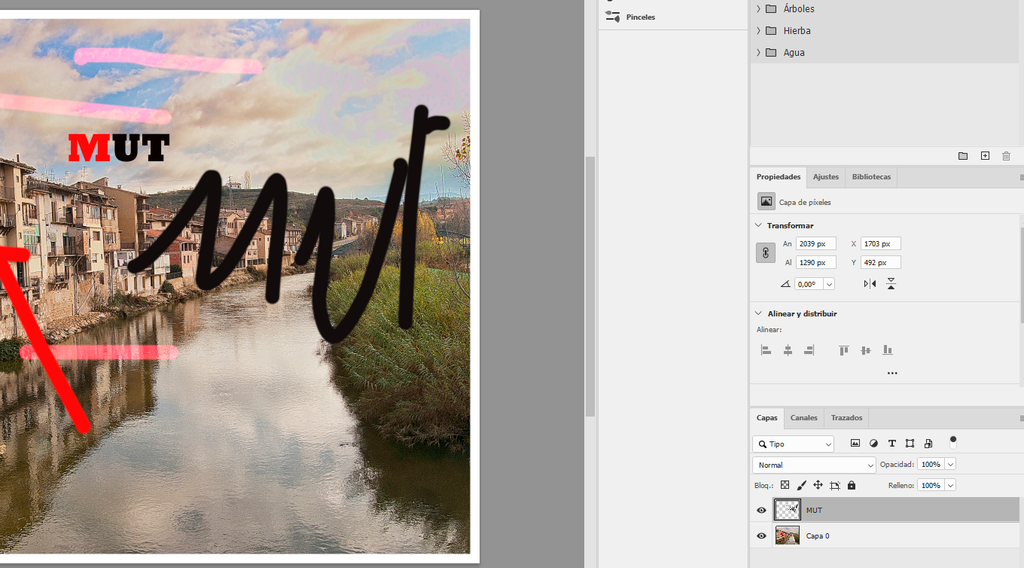Click the lock image pixels brush icon
The height and width of the screenshot is (568, 1024).
tap(801, 485)
